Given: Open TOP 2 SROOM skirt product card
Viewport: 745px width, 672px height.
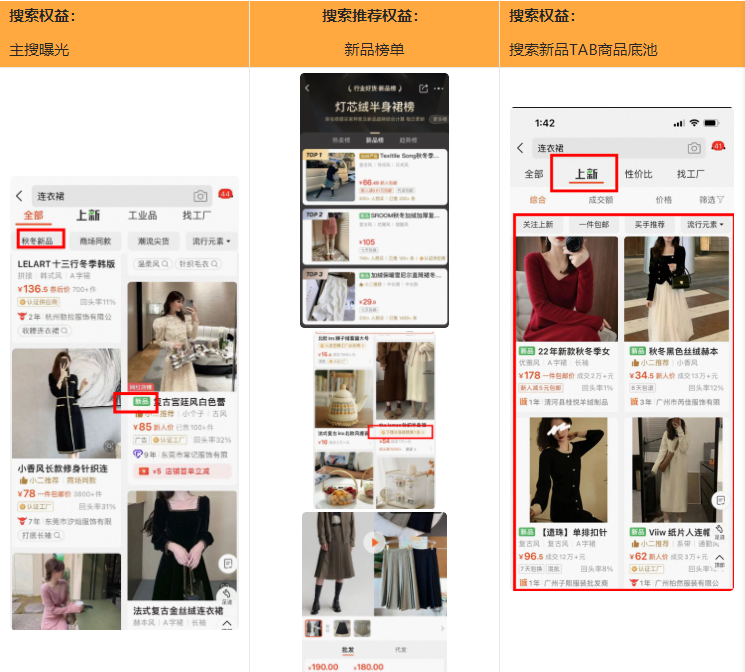Looking at the screenshot, I should pos(375,237).
